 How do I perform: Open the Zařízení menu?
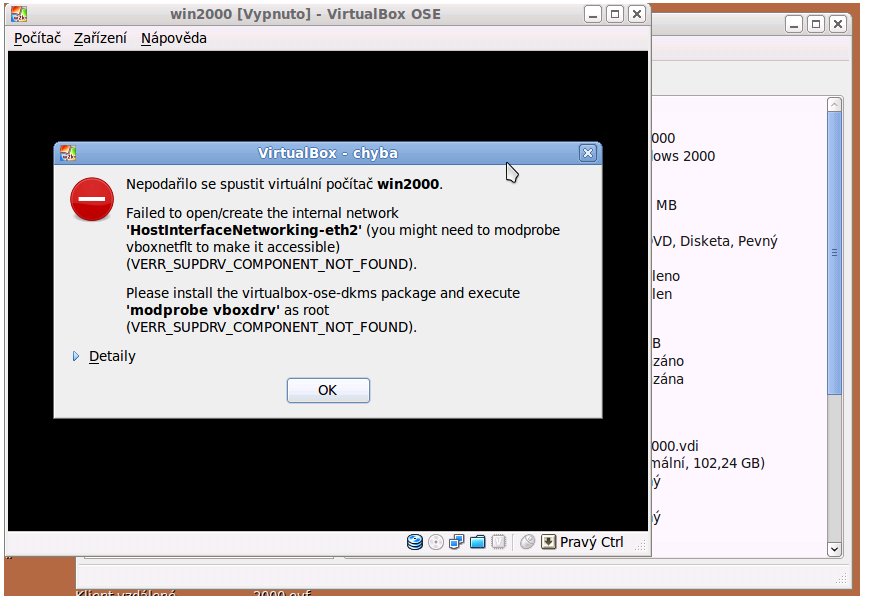tap(100, 38)
